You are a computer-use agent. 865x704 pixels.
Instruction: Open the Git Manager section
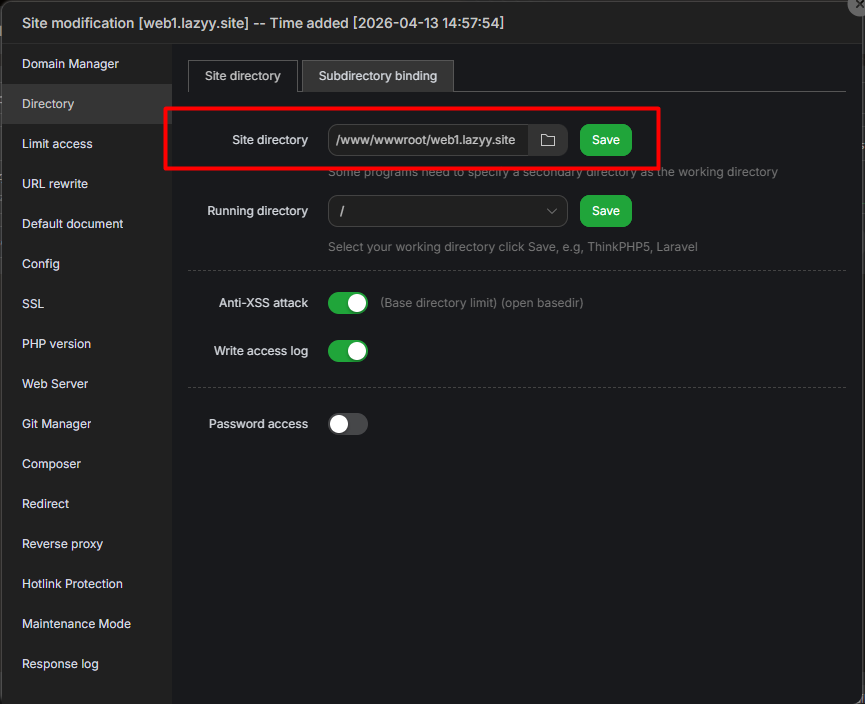pyautogui.click(x=56, y=424)
